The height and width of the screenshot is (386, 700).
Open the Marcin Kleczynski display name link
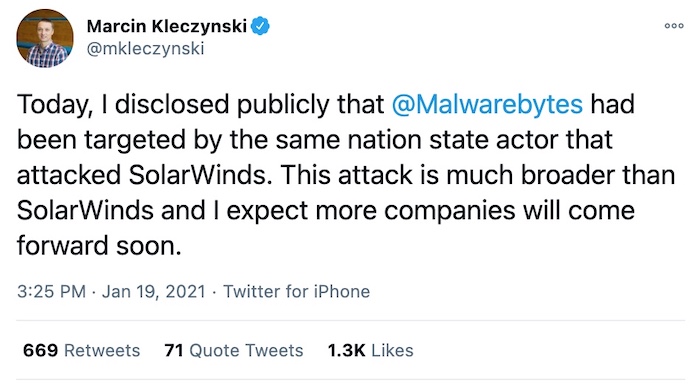point(167,26)
